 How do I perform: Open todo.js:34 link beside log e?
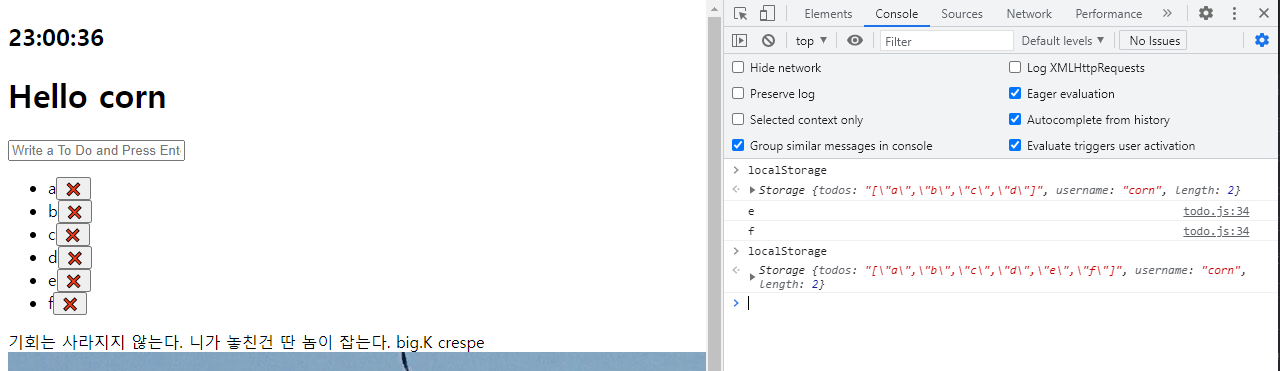click(x=1216, y=211)
